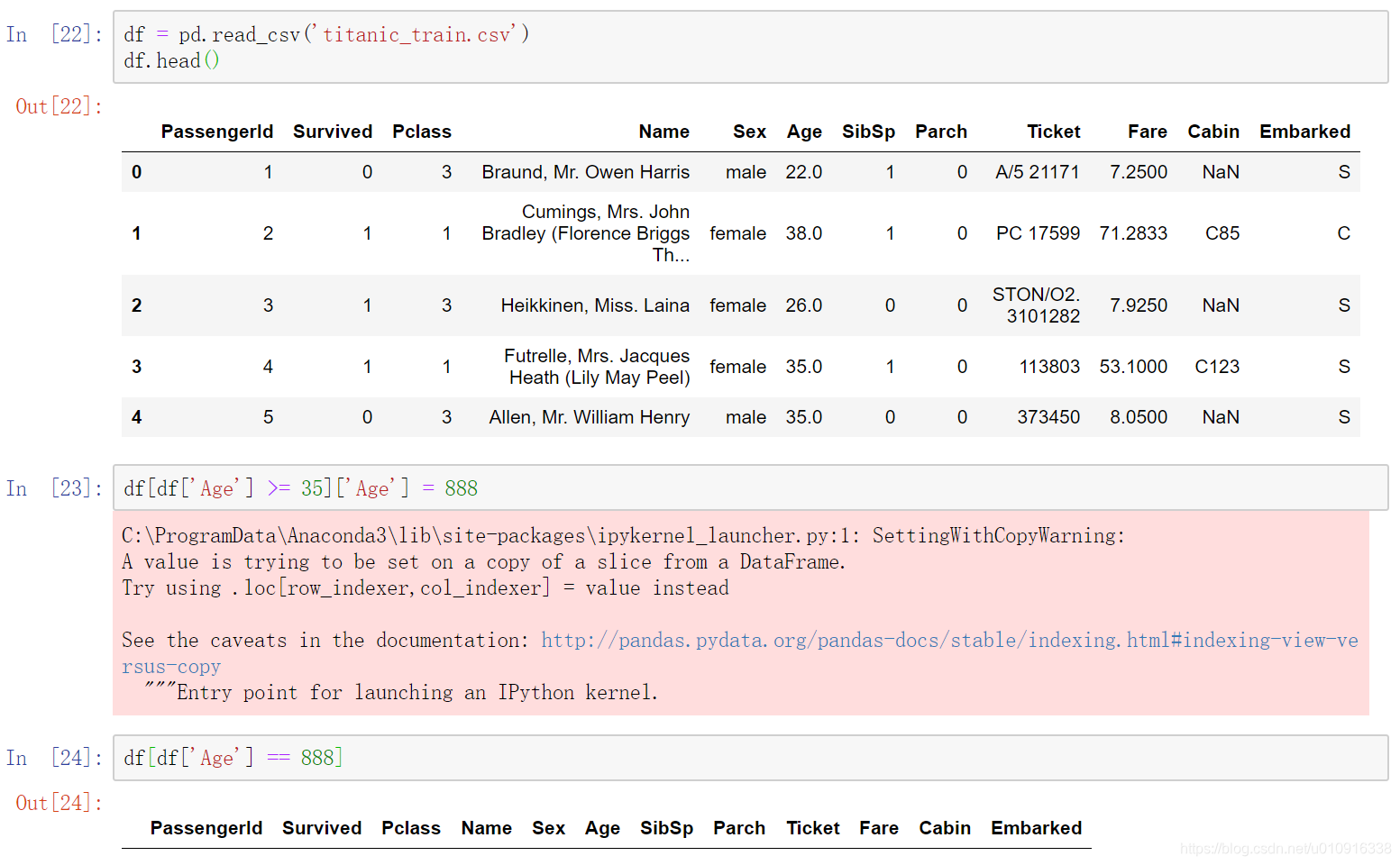This screenshot has width=1400, height=865.
Task: Select name cell 'Cumings, Mrs. John Bradley'
Action: click(x=585, y=233)
